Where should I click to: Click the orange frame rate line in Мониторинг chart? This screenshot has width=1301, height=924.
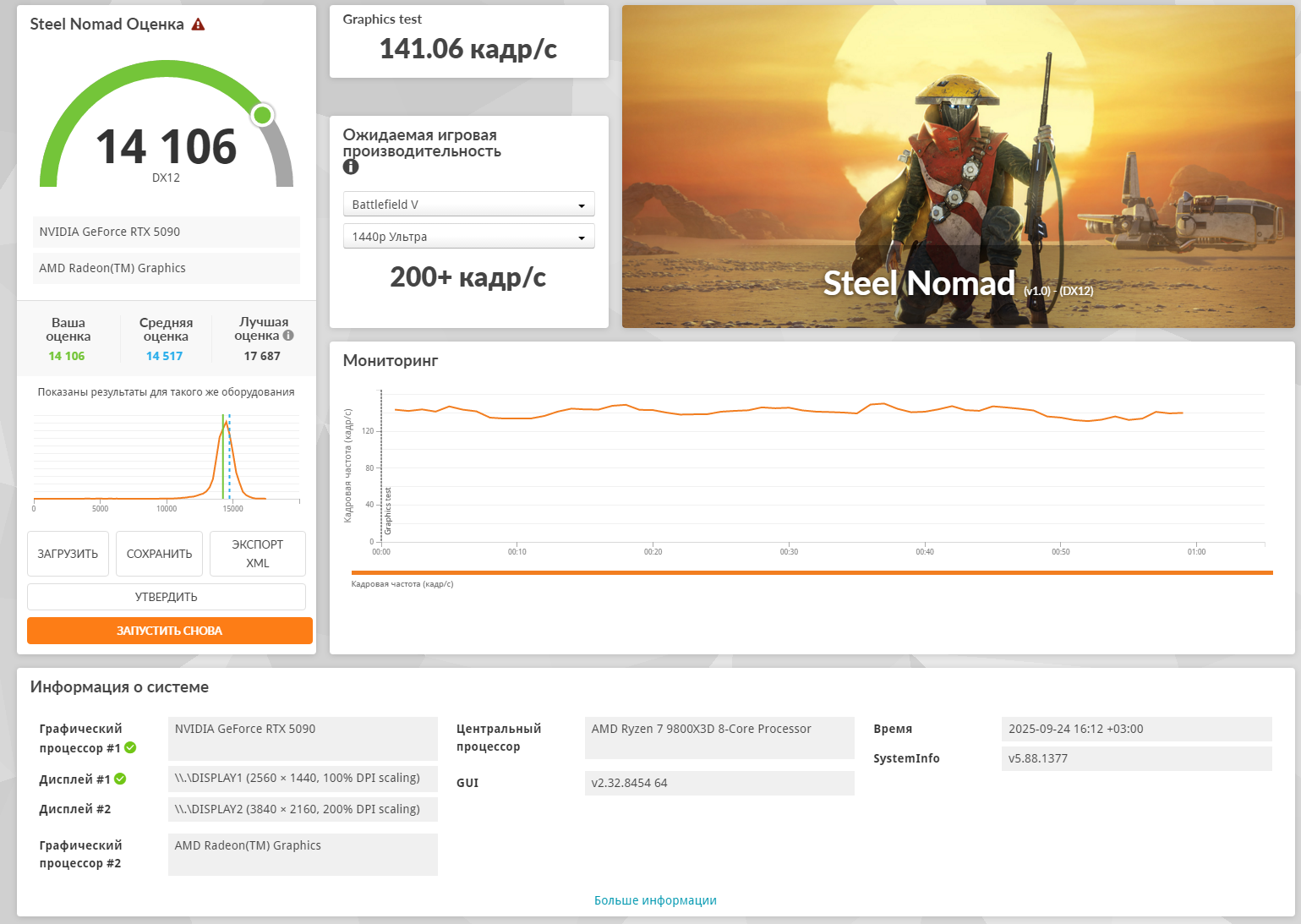pos(789,412)
